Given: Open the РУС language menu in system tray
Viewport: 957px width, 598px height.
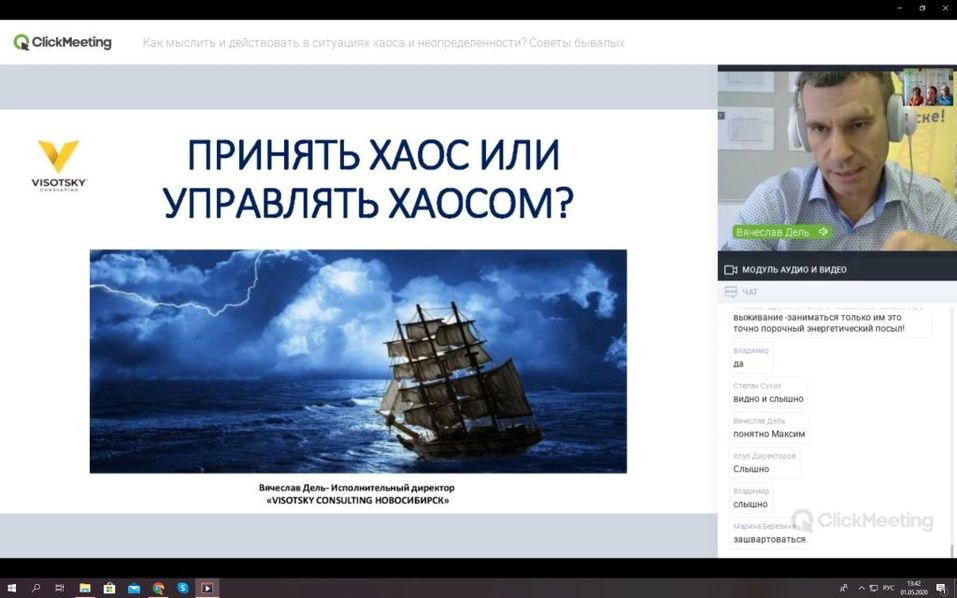Looking at the screenshot, I should pos(889,587).
